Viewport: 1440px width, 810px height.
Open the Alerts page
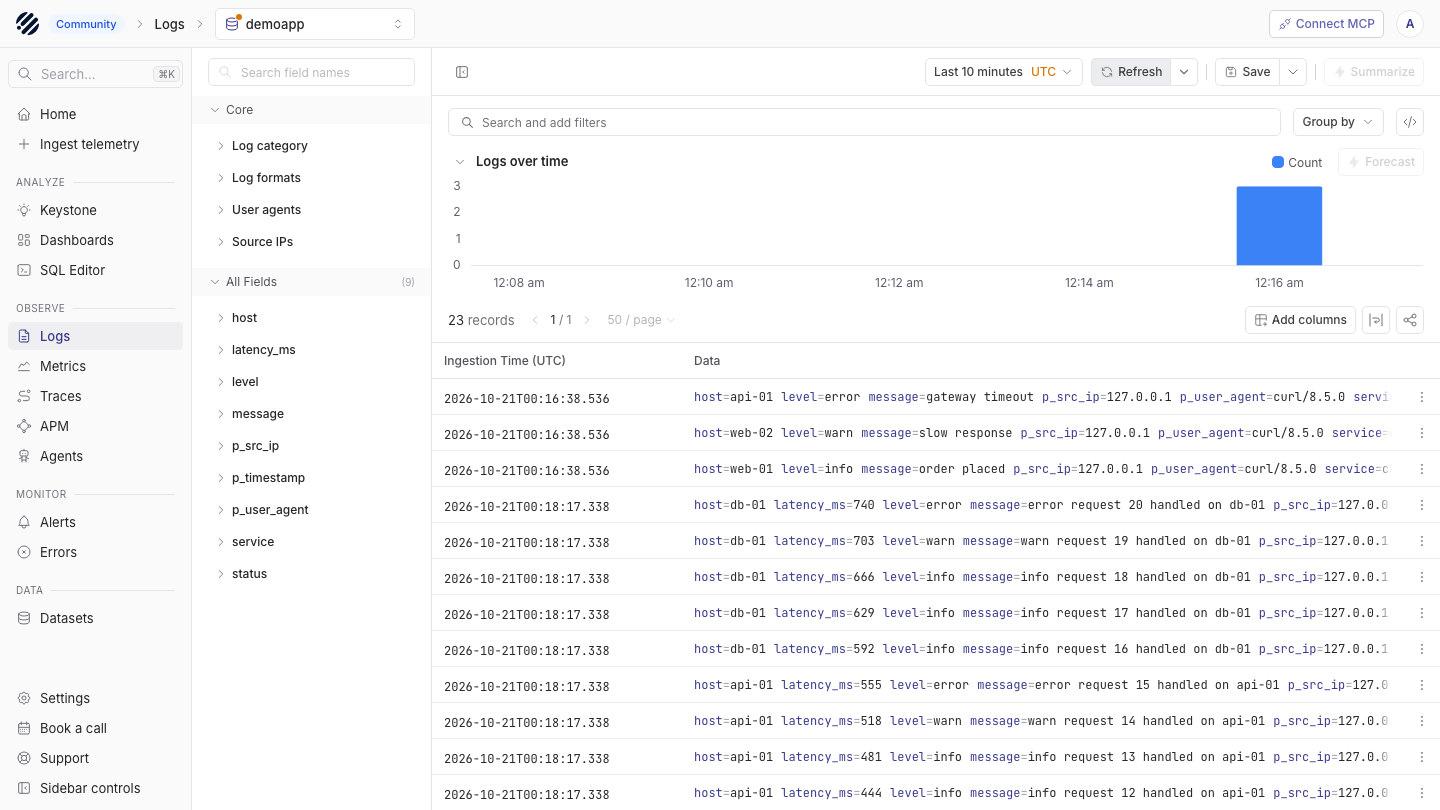96,522
